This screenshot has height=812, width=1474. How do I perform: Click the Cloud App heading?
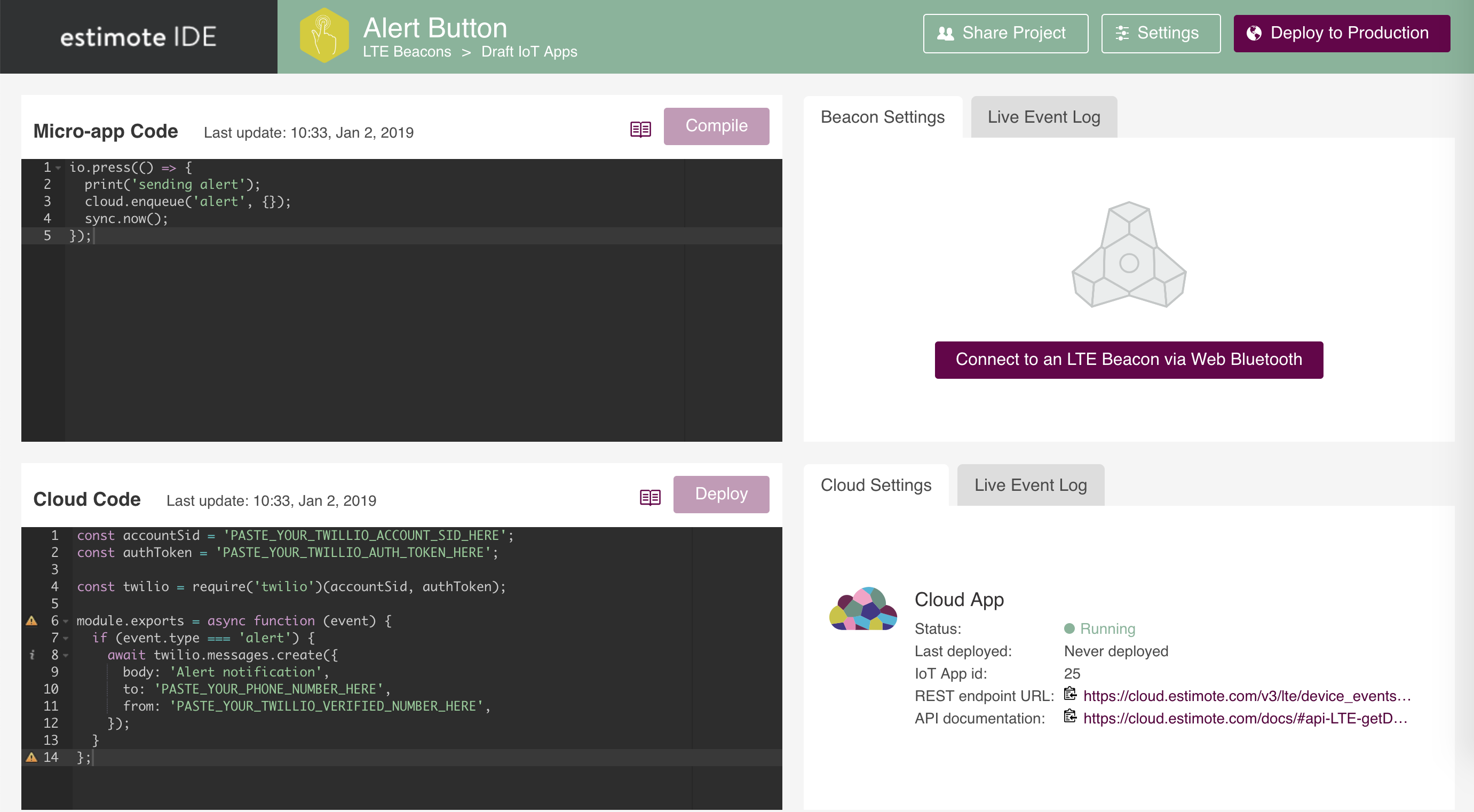coord(959,599)
